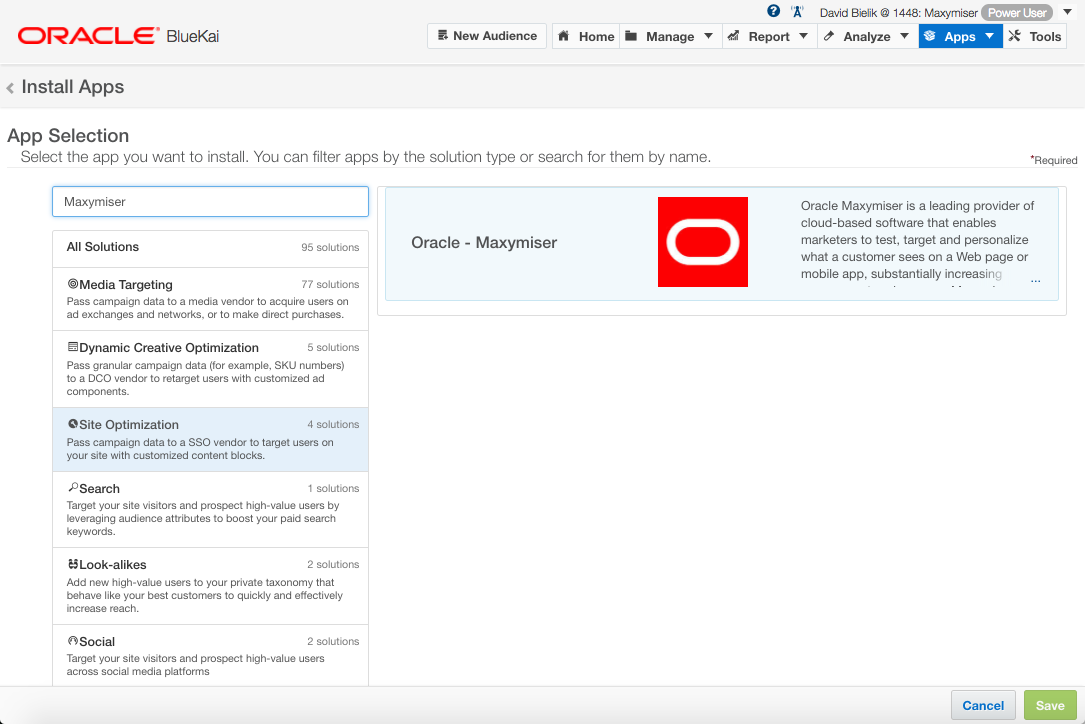Expand the Analyze menu arrow
This screenshot has width=1085, height=724.
(904, 36)
